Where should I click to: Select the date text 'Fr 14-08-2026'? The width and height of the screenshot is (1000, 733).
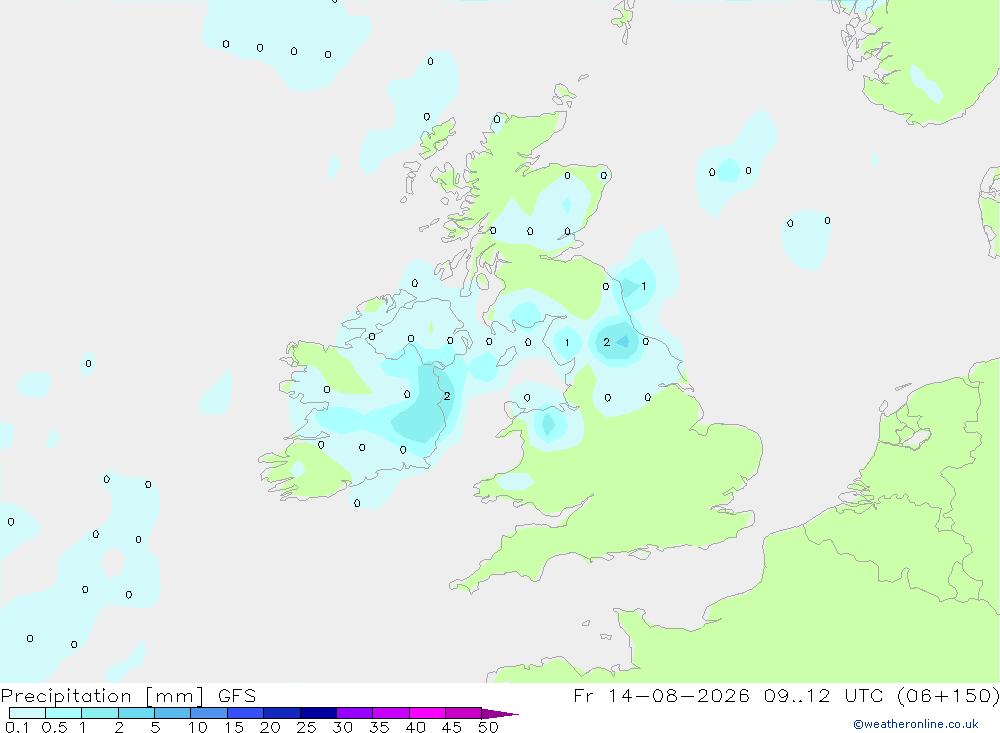click(x=661, y=695)
